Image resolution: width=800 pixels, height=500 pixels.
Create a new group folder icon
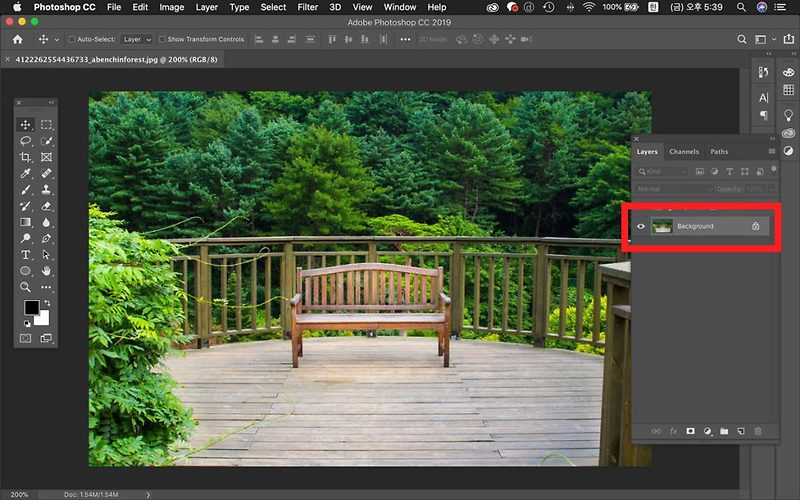724,431
